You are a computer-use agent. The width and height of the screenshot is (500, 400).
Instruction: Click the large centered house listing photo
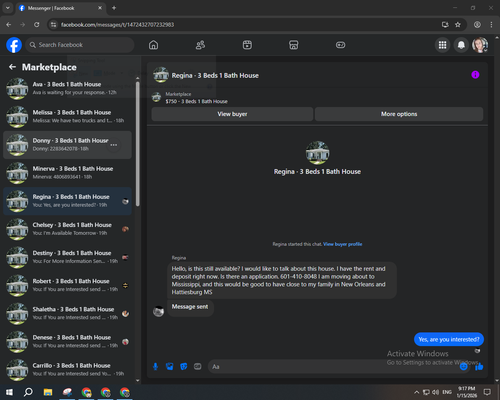317,153
